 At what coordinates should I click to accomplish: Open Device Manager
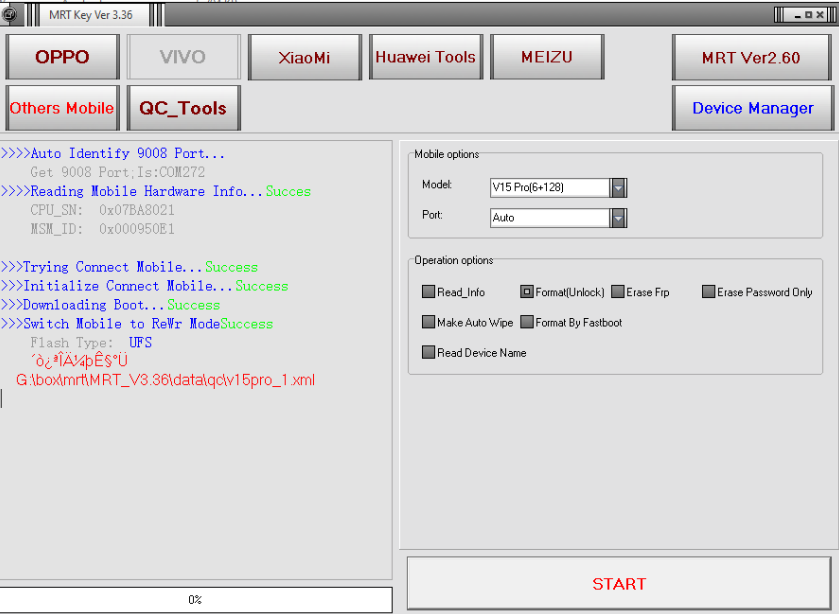tap(753, 108)
